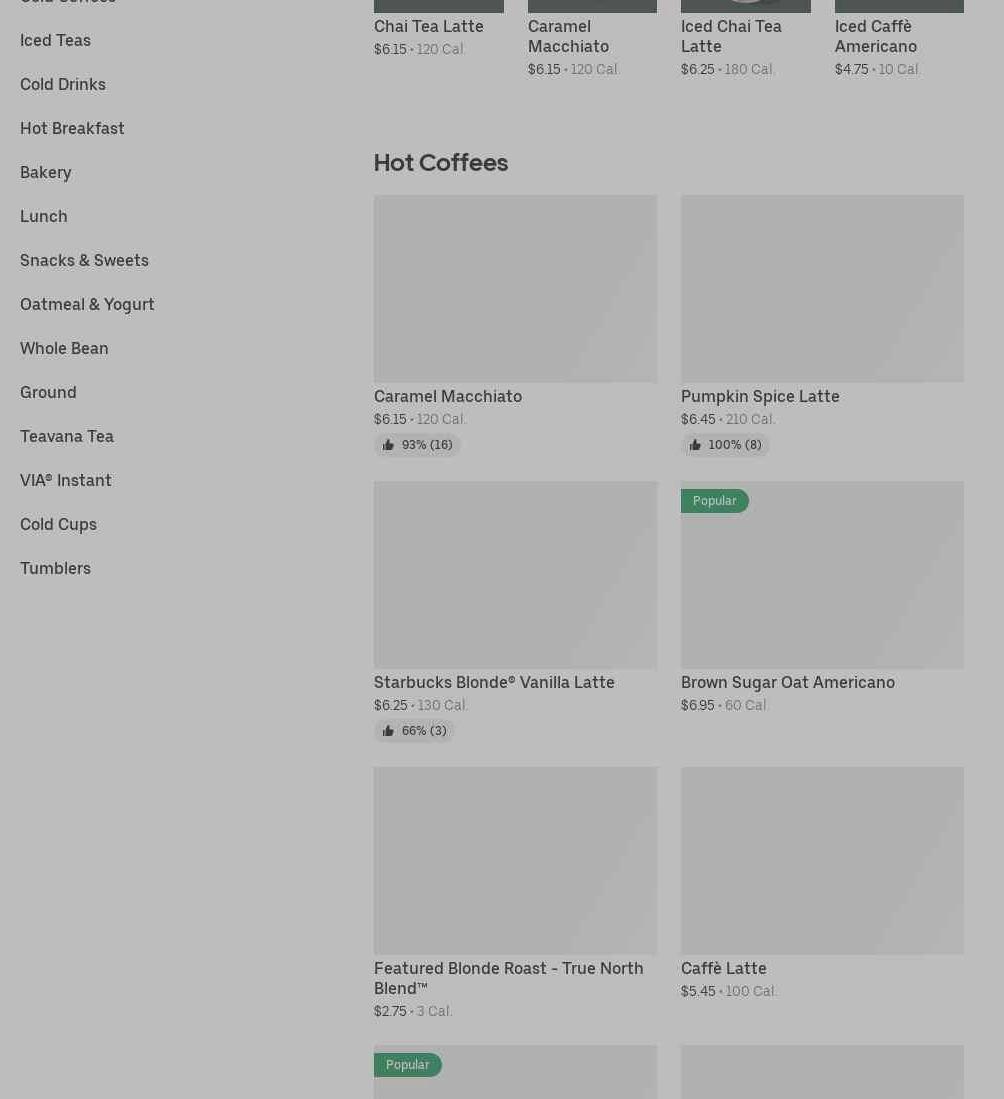This screenshot has width=1004, height=1099.
Task: Navigate to Snacks & Sweets section
Action: click(x=84, y=260)
